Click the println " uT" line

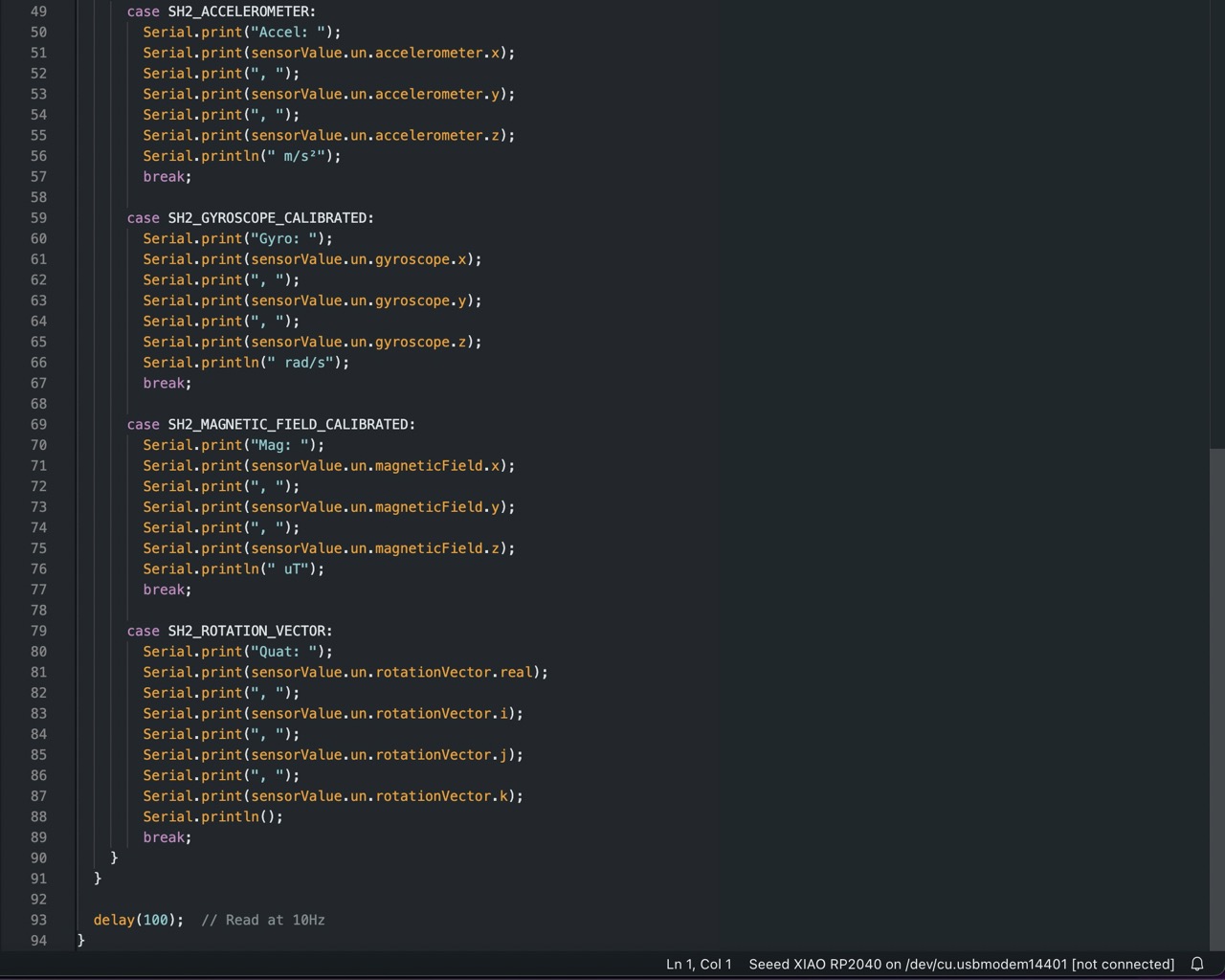234,569
